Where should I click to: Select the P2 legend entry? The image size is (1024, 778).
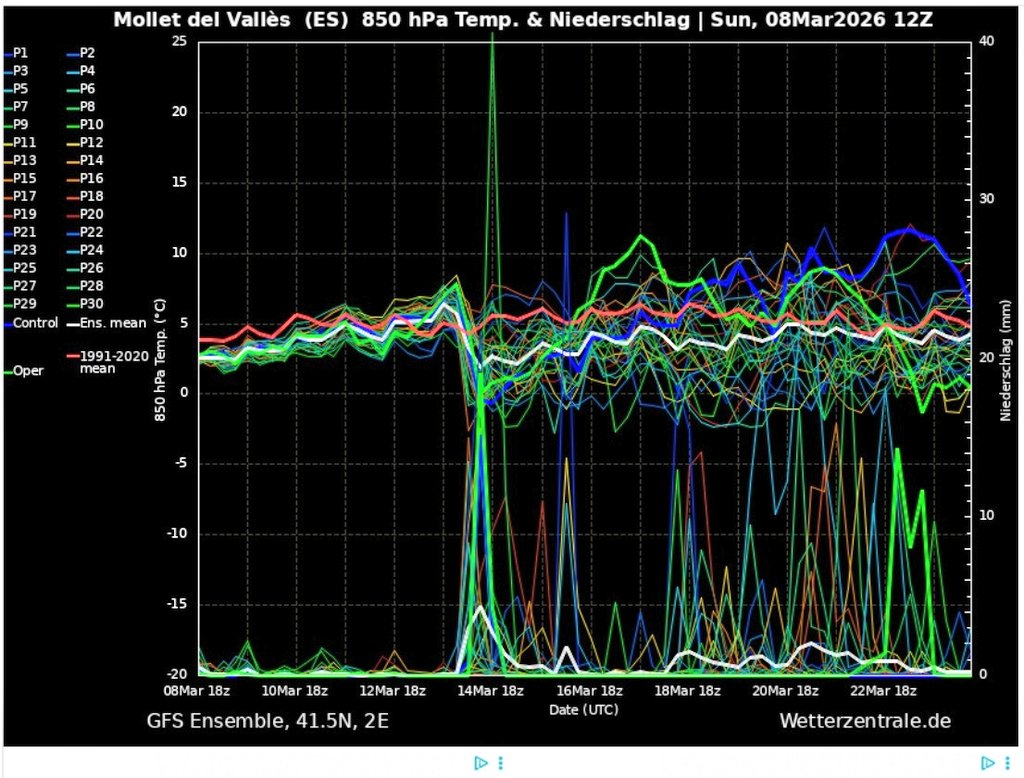tap(81, 54)
